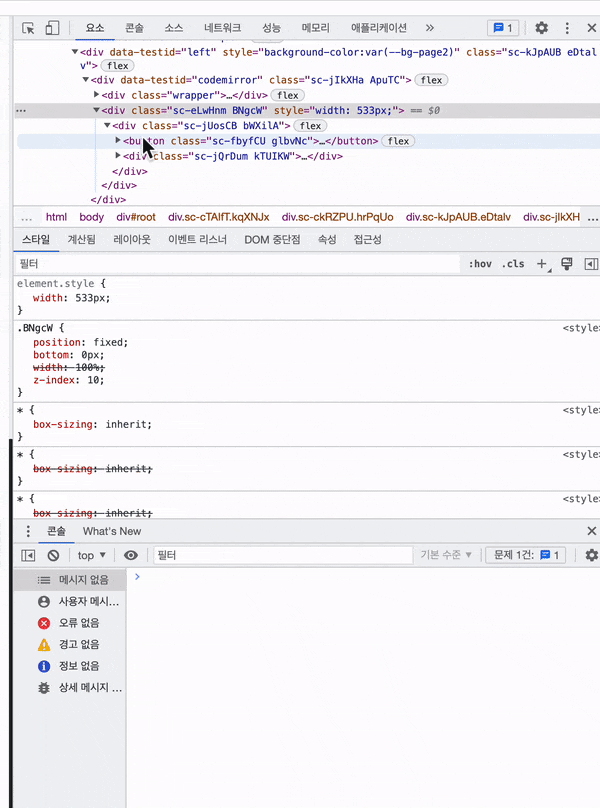Toggle the computed styles sidebar icon
This screenshot has width=600, height=808.
(591, 264)
